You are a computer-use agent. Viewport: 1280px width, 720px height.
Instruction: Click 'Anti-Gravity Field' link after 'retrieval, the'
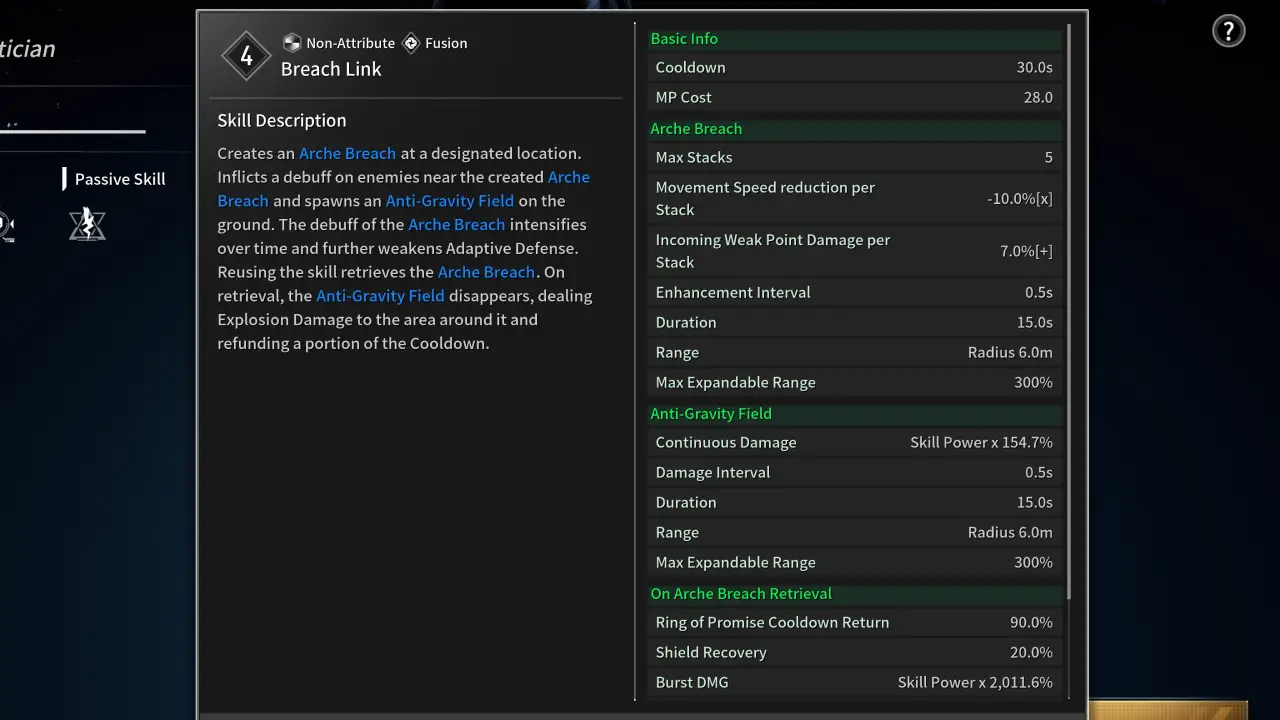point(380,296)
